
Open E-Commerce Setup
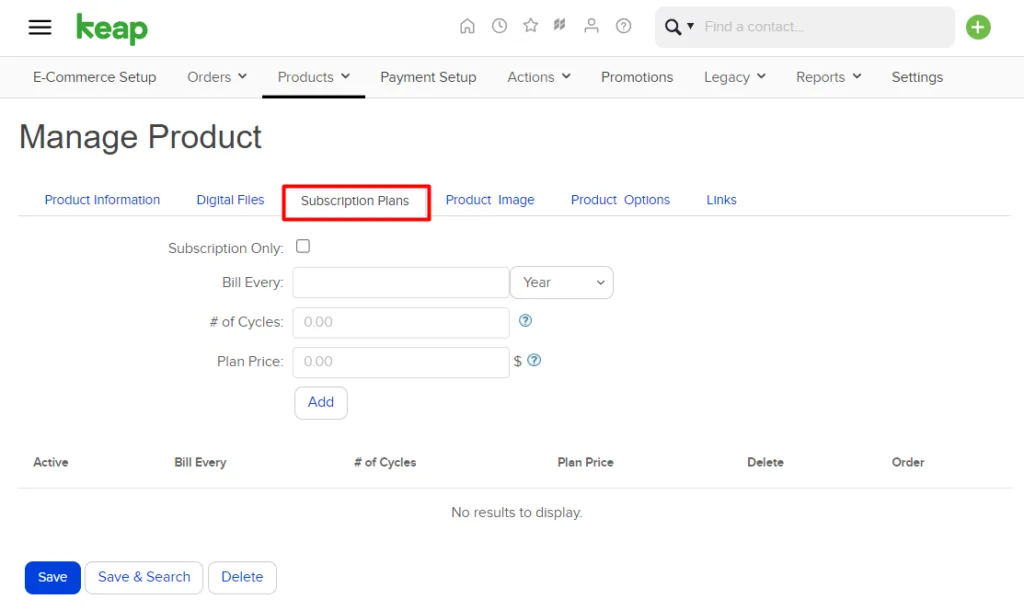coord(95,77)
